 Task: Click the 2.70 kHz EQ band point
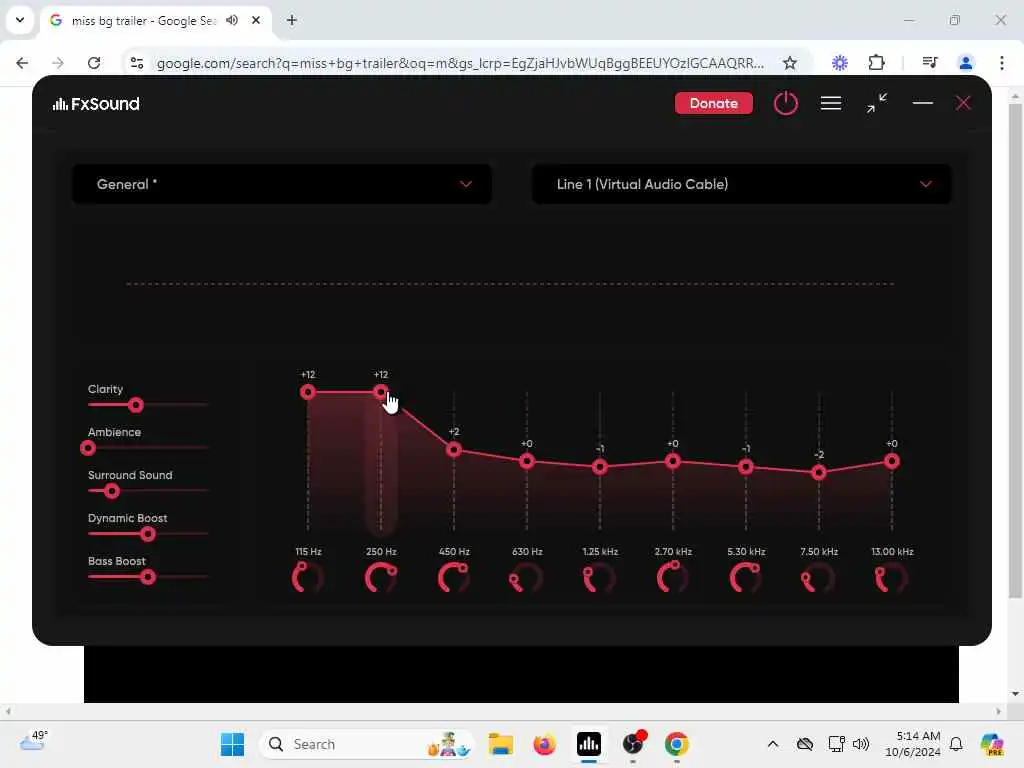pos(673,462)
